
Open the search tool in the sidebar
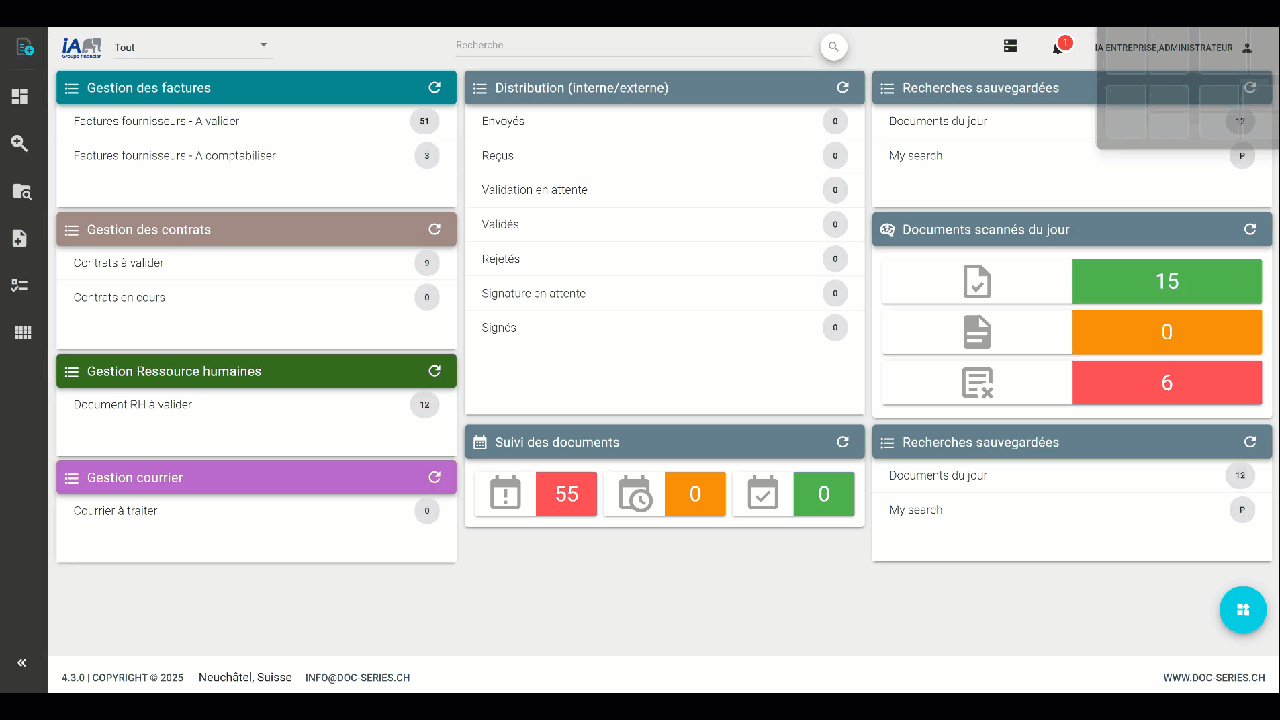point(20,144)
